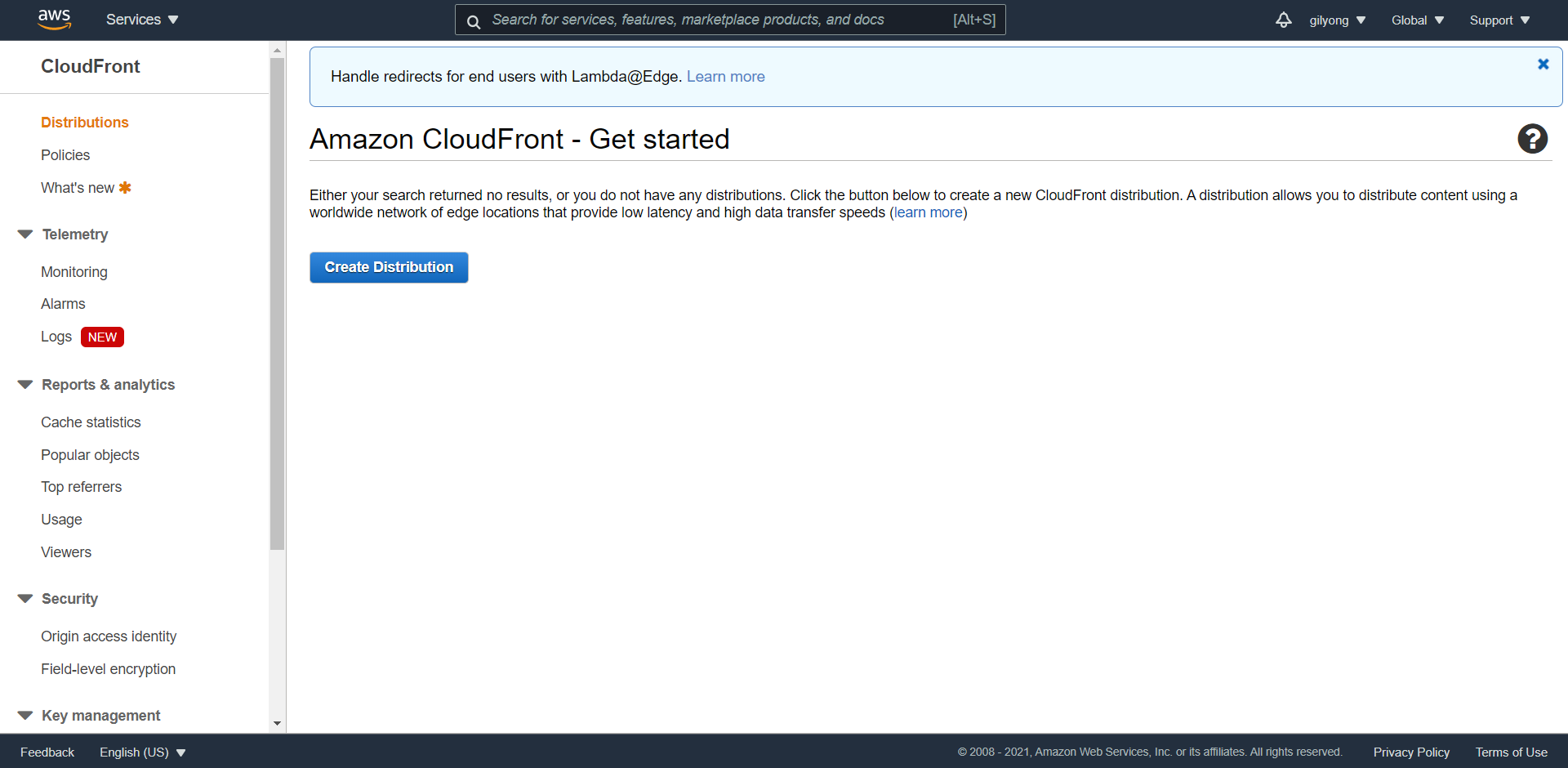
Task: Collapse the Reports & analytics section
Action: coord(25,385)
